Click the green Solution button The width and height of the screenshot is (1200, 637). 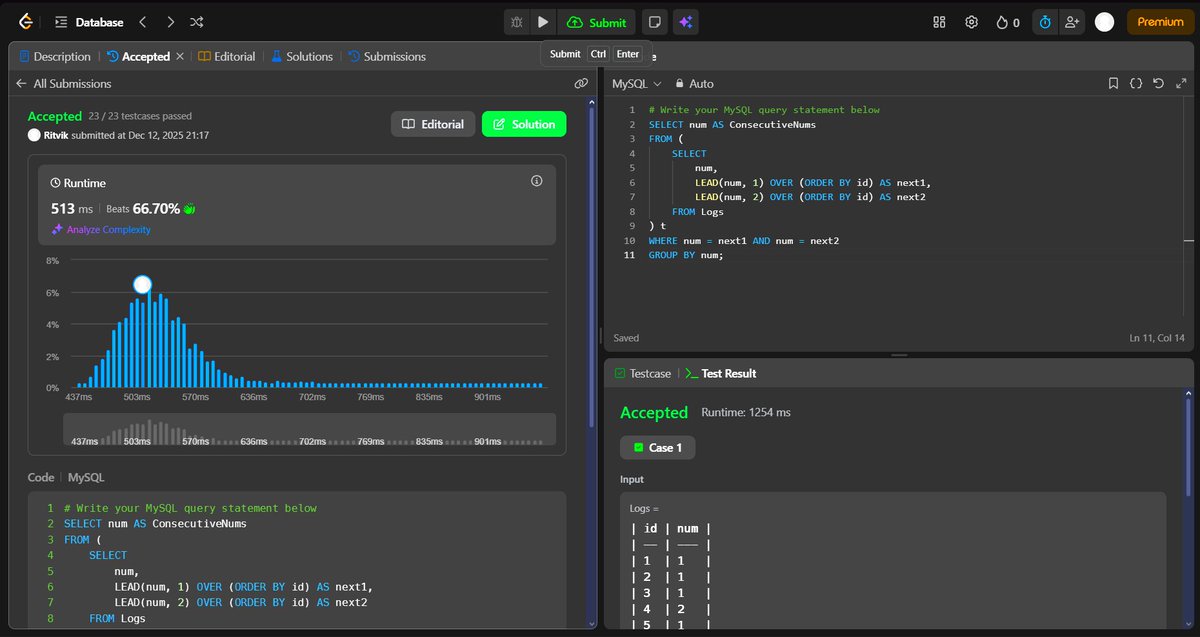(x=524, y=124)
